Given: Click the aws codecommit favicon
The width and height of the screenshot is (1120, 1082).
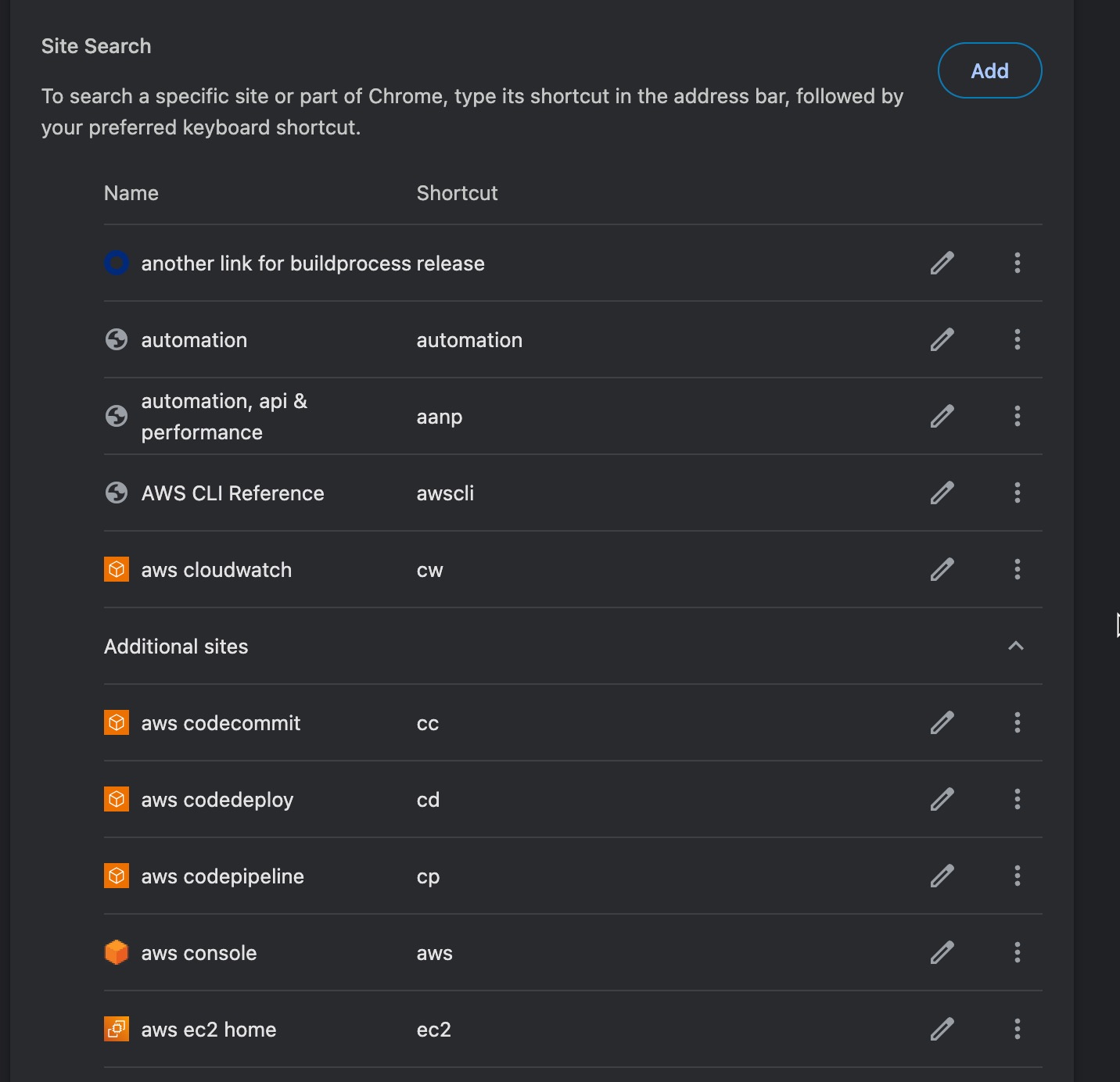Looking at the screenshot, I should [117, 722].
